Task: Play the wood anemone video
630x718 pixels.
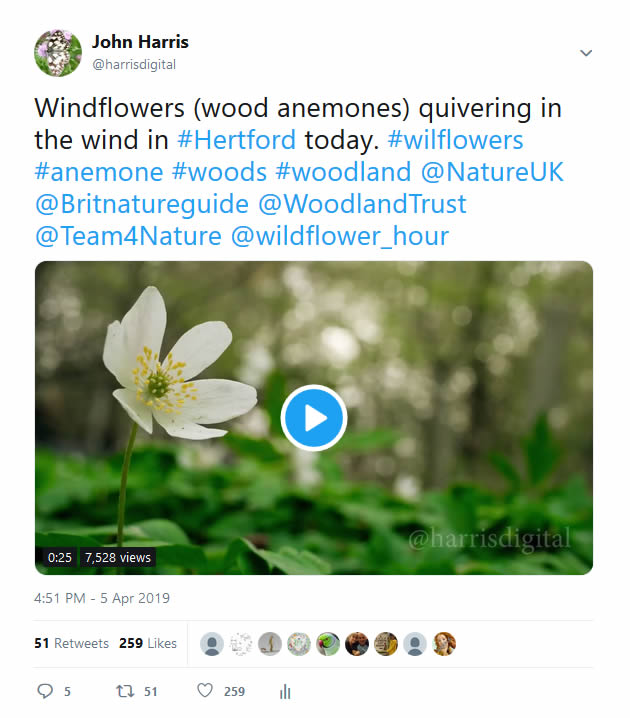Action: [314, 418]
